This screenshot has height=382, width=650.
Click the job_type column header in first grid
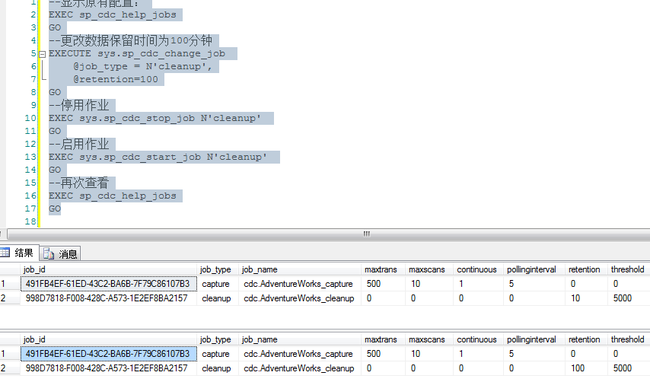pos(217,269)
